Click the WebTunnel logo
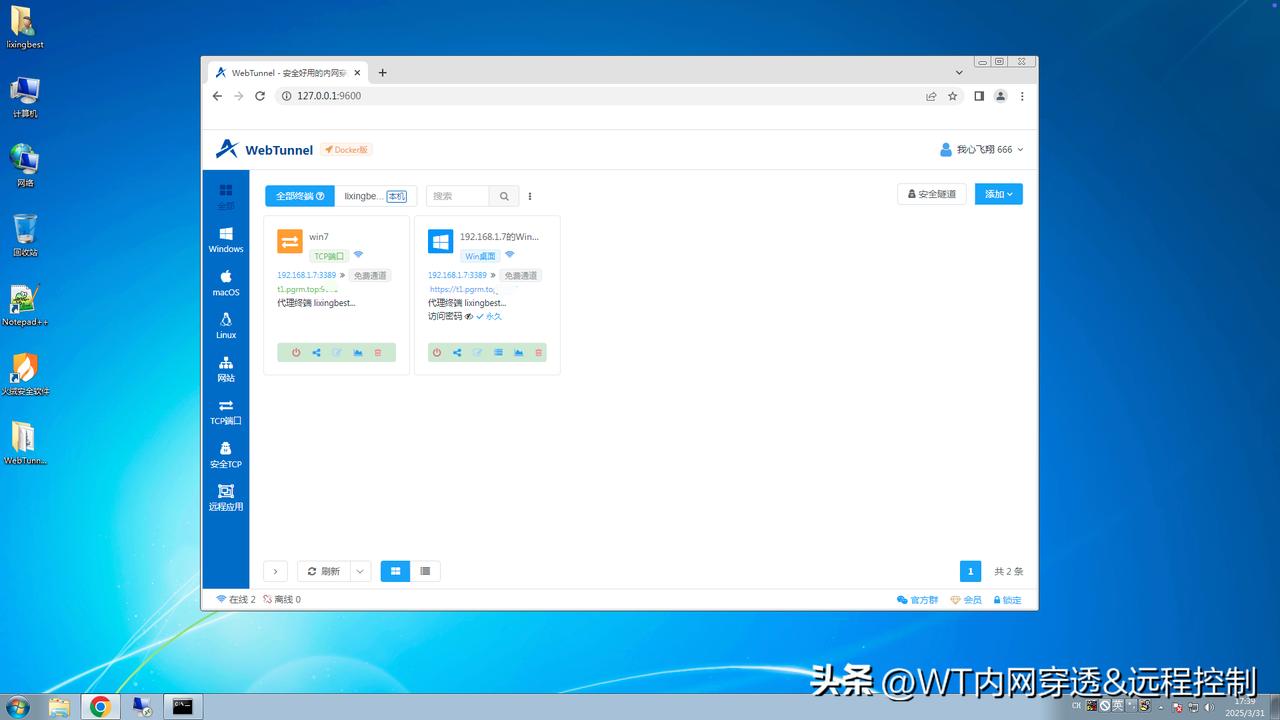 tap(264, 150)
